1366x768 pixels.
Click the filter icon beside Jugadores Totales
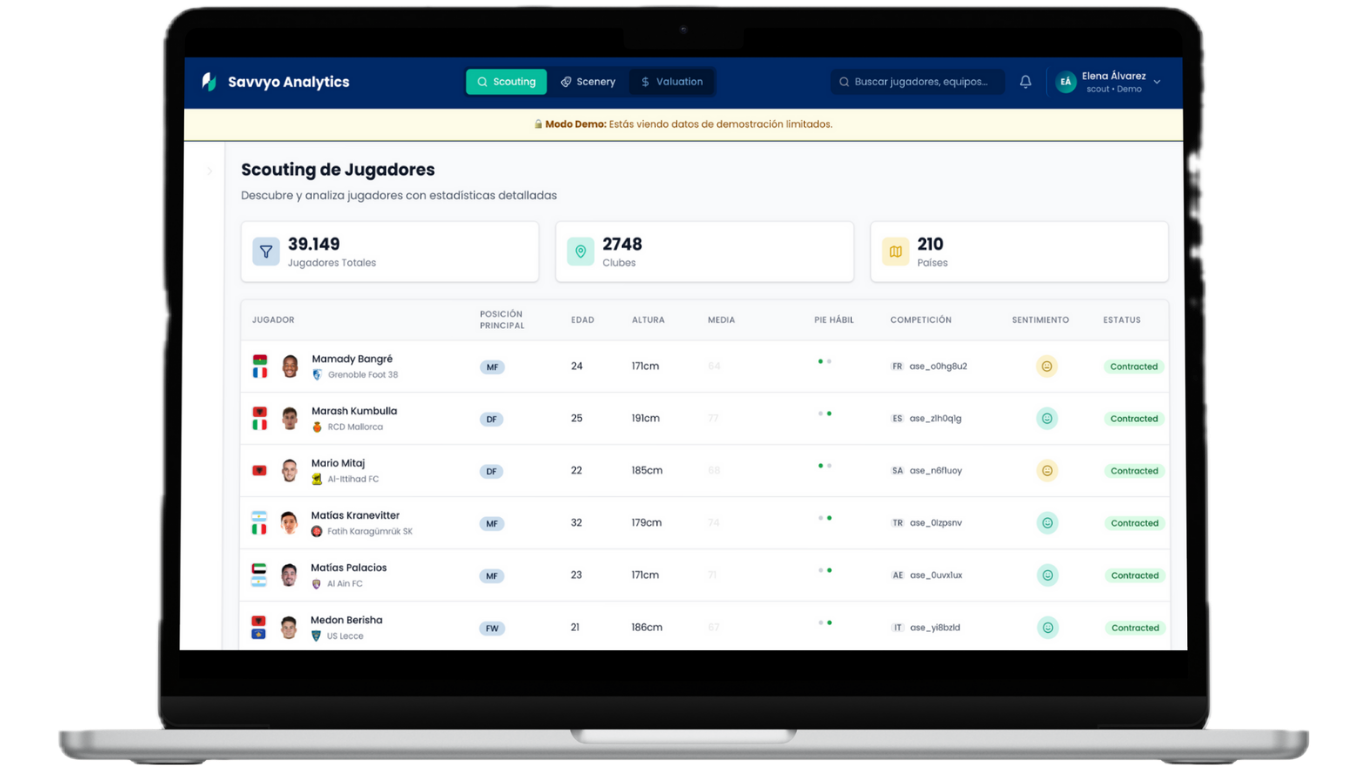coord(266,252)
